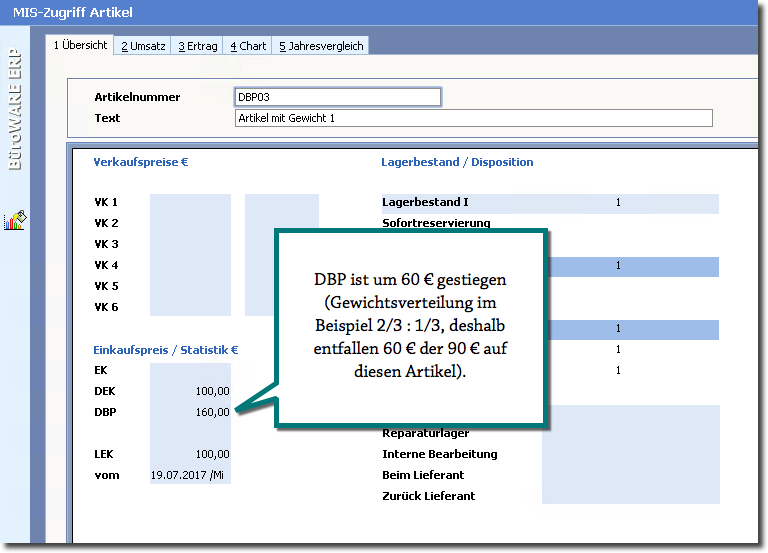Click the callout box explaining DBP increase
The width and height of the screenshot is (768, 553).
(410, 325)
